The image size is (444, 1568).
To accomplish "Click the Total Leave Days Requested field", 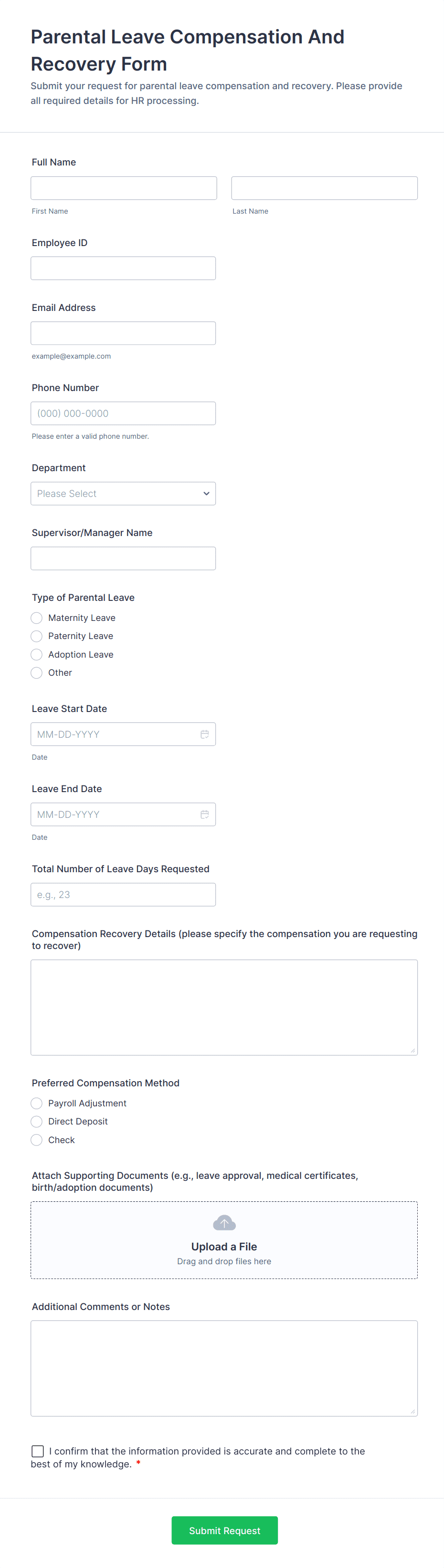I will 123,895.
